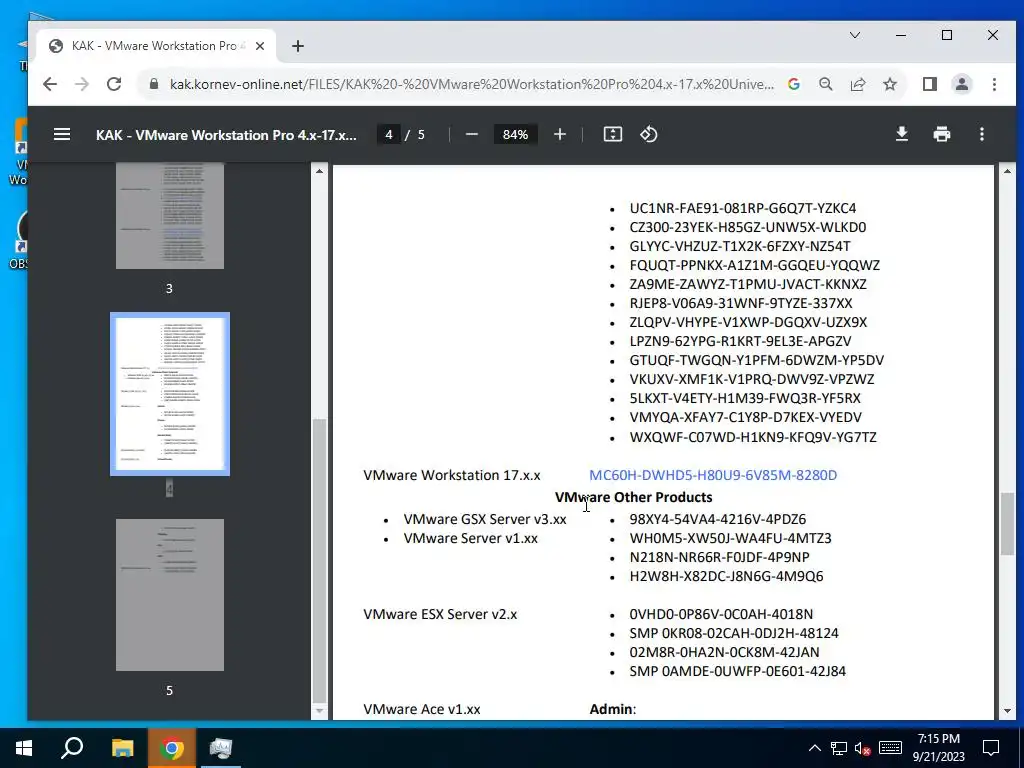This screenshot has width=1024, height=768.
Task: Open VMware app in taskbar
Action: tap(221, 748)
